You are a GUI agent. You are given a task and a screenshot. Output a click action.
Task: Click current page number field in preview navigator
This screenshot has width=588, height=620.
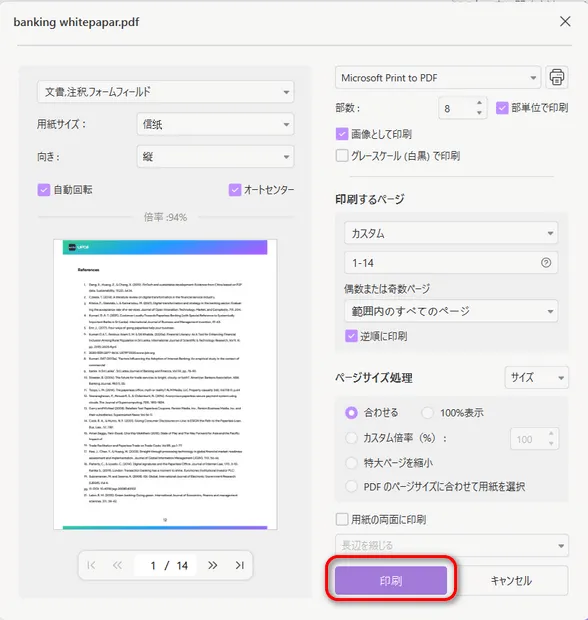(152, 565)
